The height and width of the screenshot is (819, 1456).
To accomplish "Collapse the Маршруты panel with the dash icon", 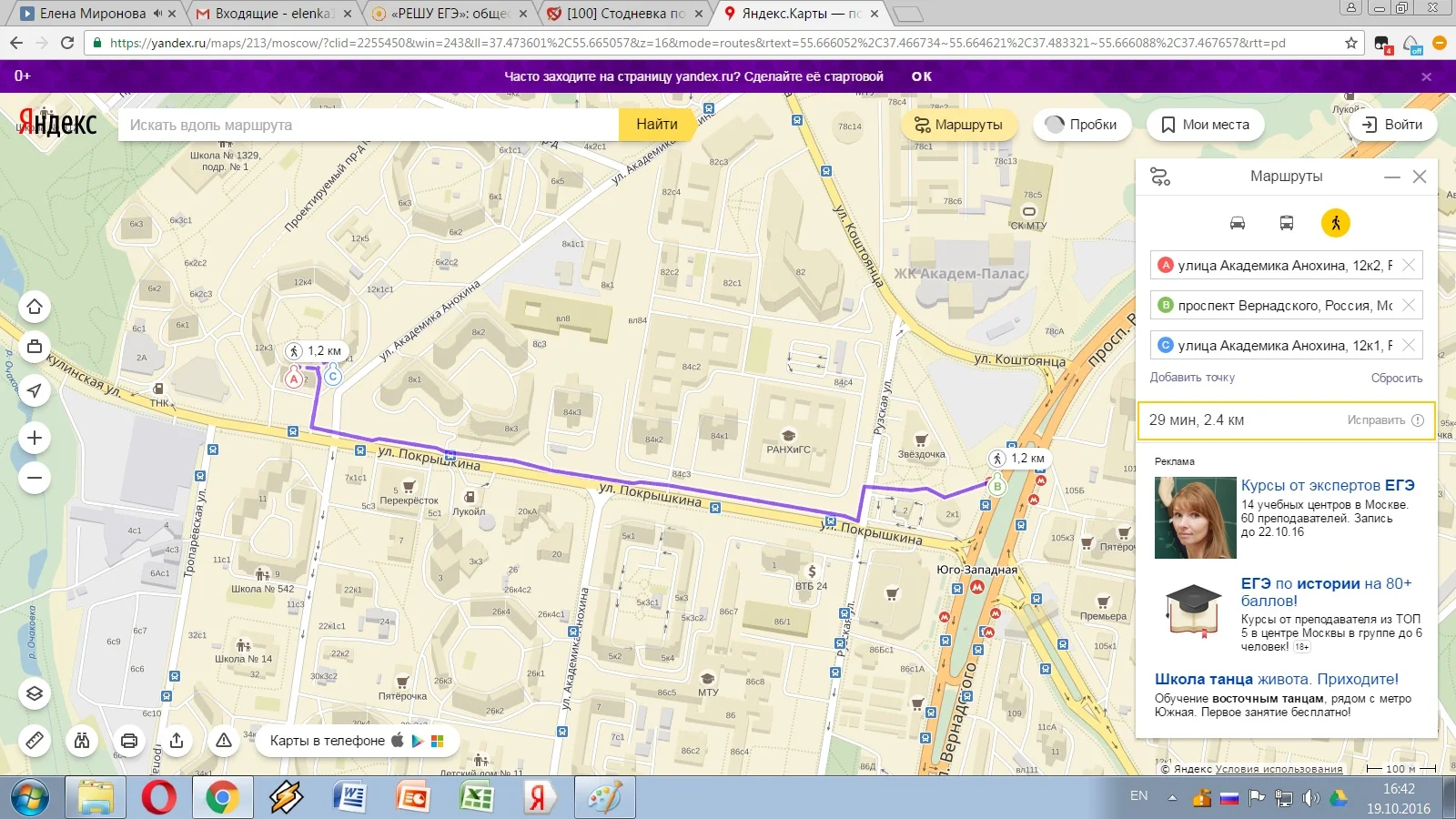I will pos(1392,177).
